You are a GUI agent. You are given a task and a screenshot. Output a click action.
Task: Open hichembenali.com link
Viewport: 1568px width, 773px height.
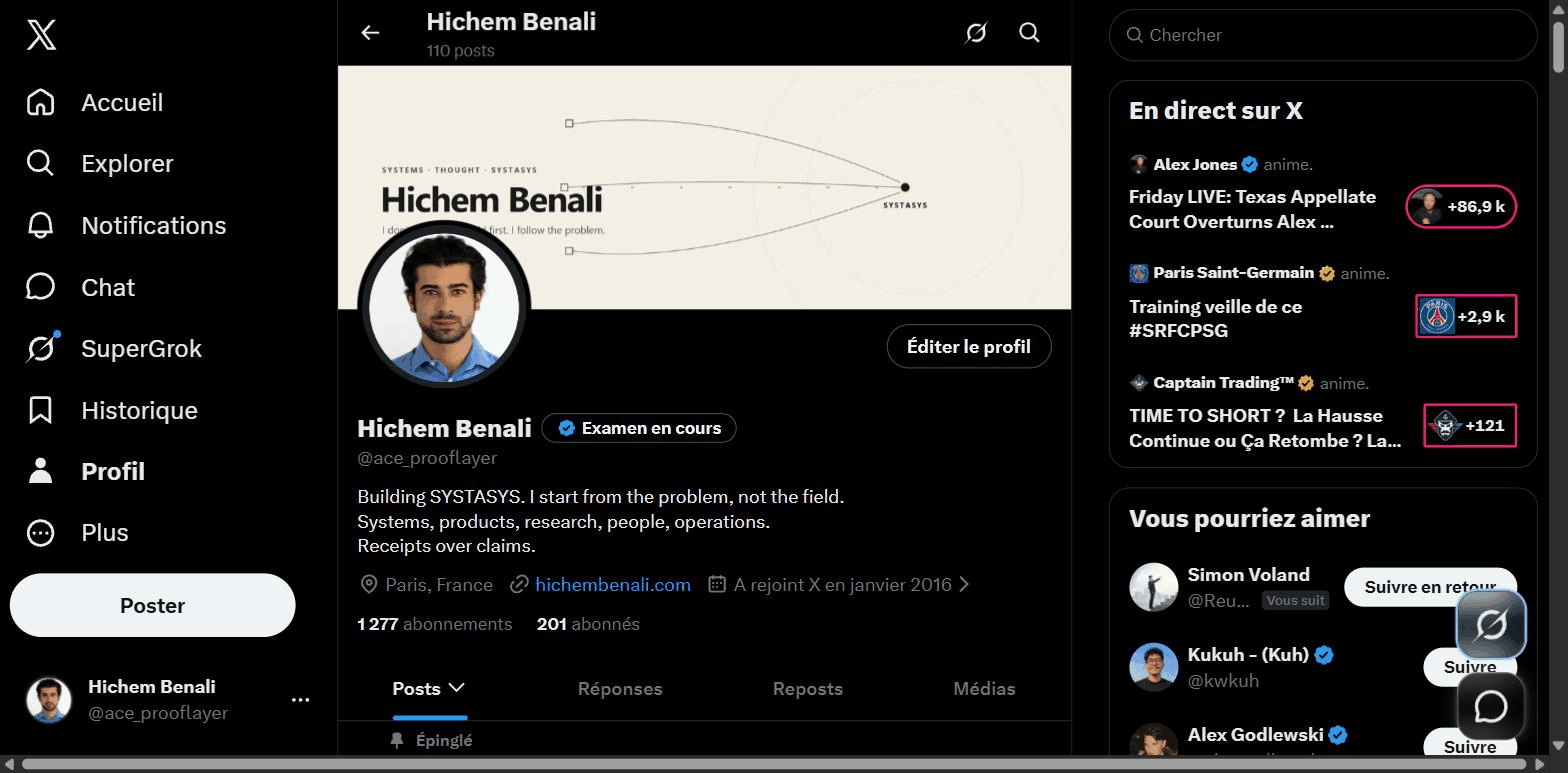click(613, 584)
